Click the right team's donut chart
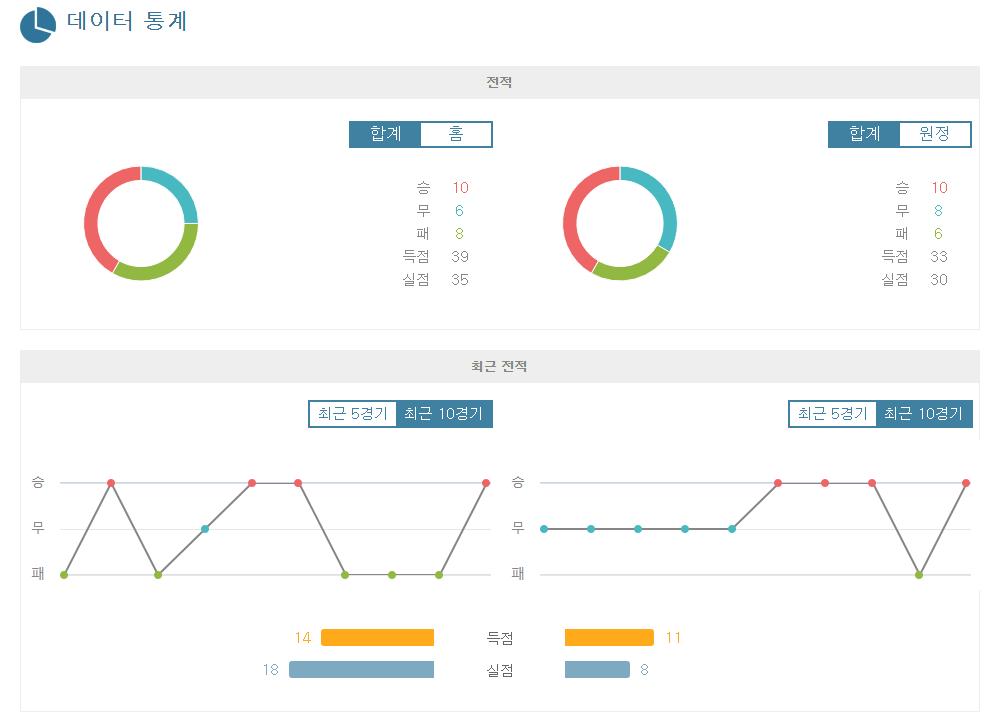Image resolution: width=995 pixels, height=726 pixels. tap(620, 223)
